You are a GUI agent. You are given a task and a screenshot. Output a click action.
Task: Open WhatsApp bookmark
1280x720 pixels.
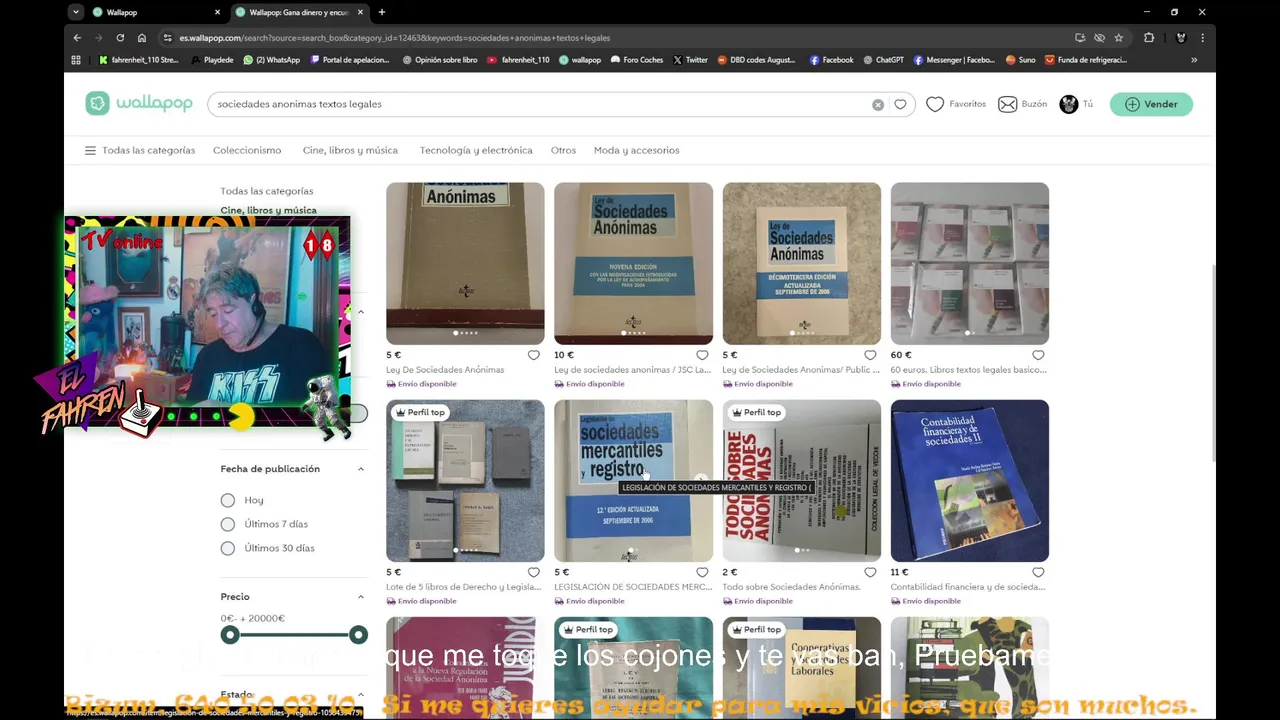click(271, 60)
